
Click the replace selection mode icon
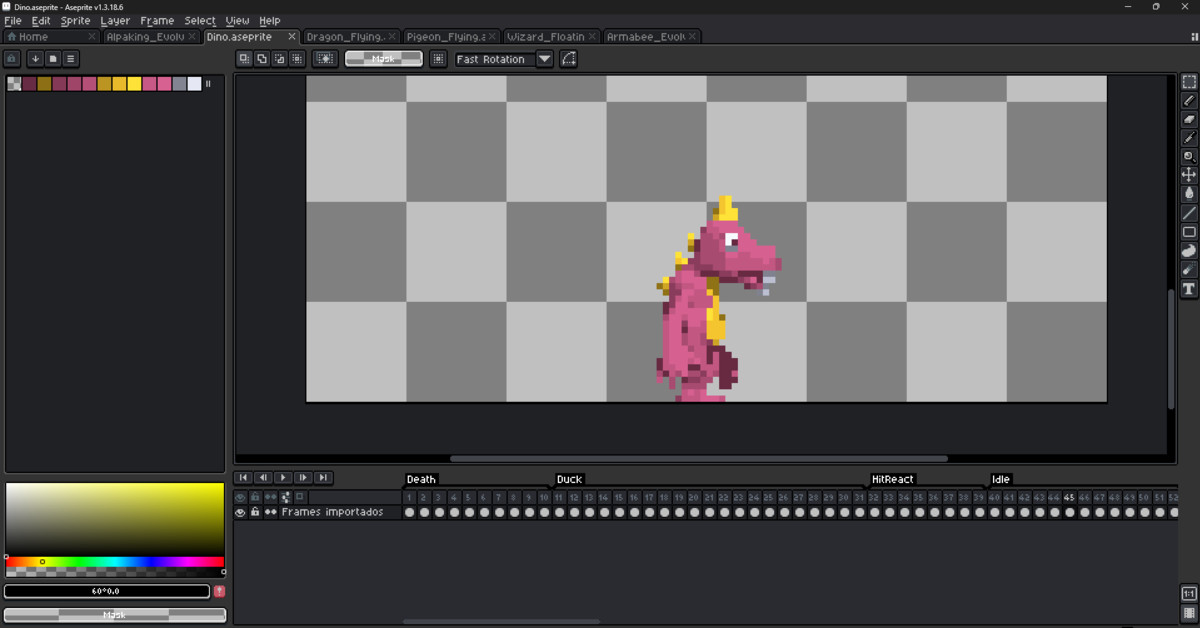(244, 59)
